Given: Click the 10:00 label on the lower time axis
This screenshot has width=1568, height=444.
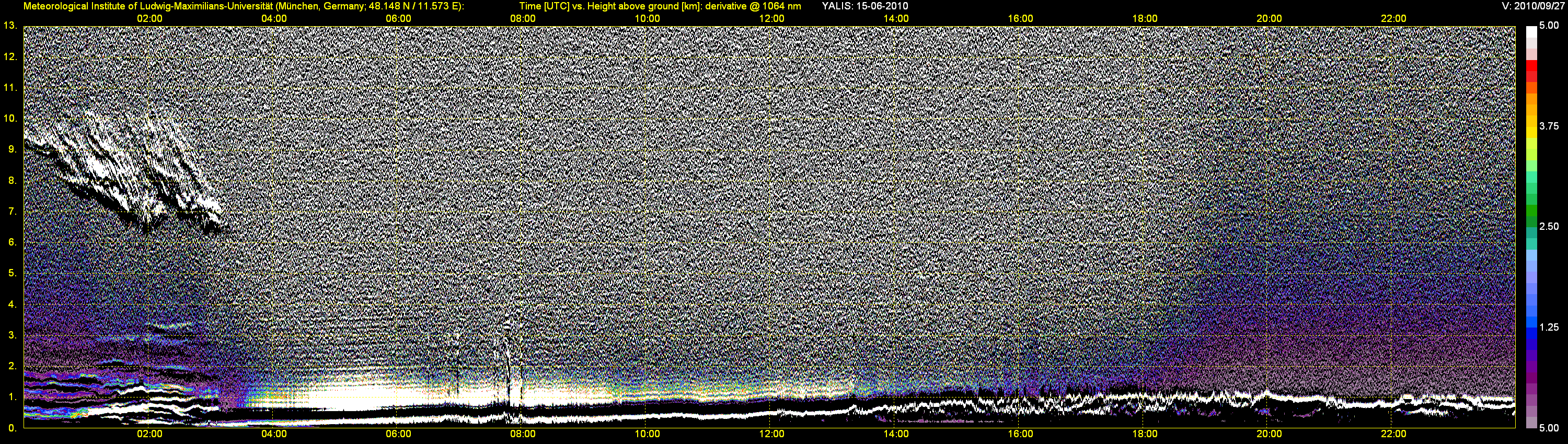Looking at the screenshot, I should [647, 434].
